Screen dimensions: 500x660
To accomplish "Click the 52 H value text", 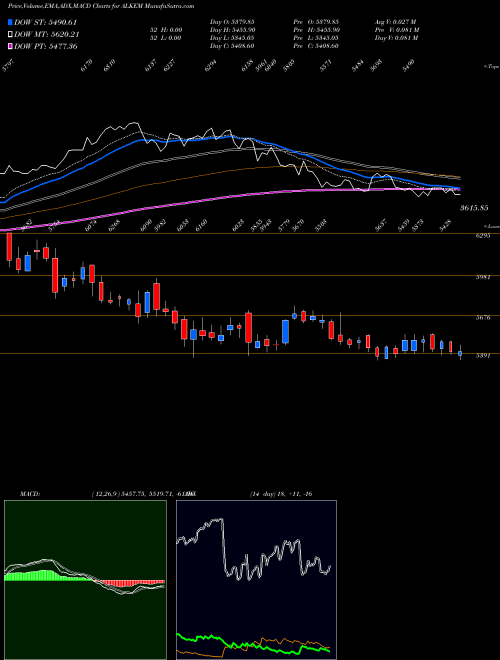I will pyautogui.click(x=164, y=30).
